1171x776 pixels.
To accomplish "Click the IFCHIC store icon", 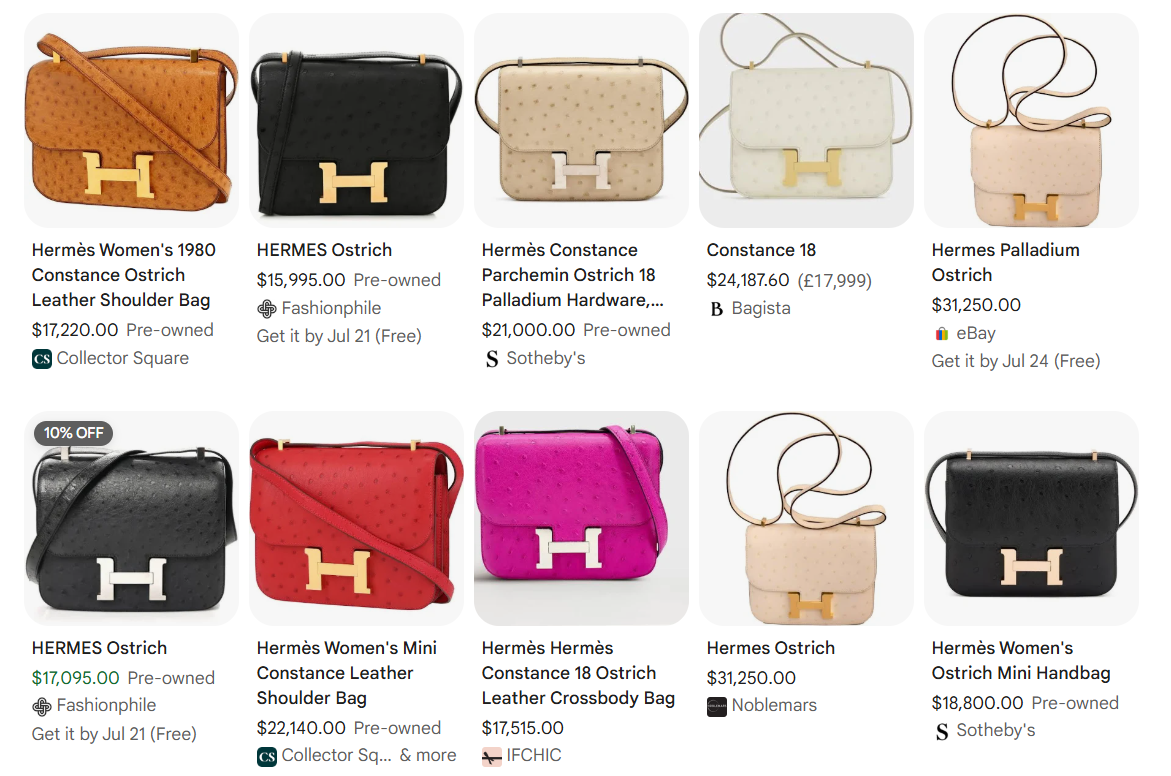I will (491, 757).
